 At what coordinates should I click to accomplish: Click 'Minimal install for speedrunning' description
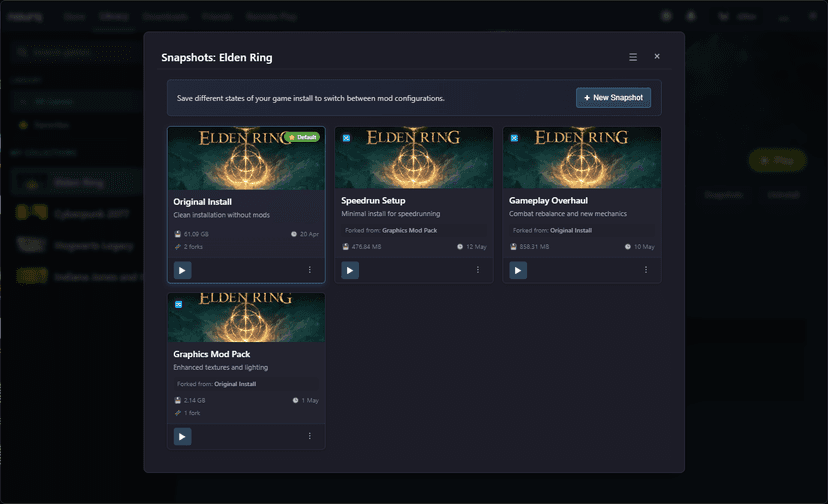tap(391, 214)
